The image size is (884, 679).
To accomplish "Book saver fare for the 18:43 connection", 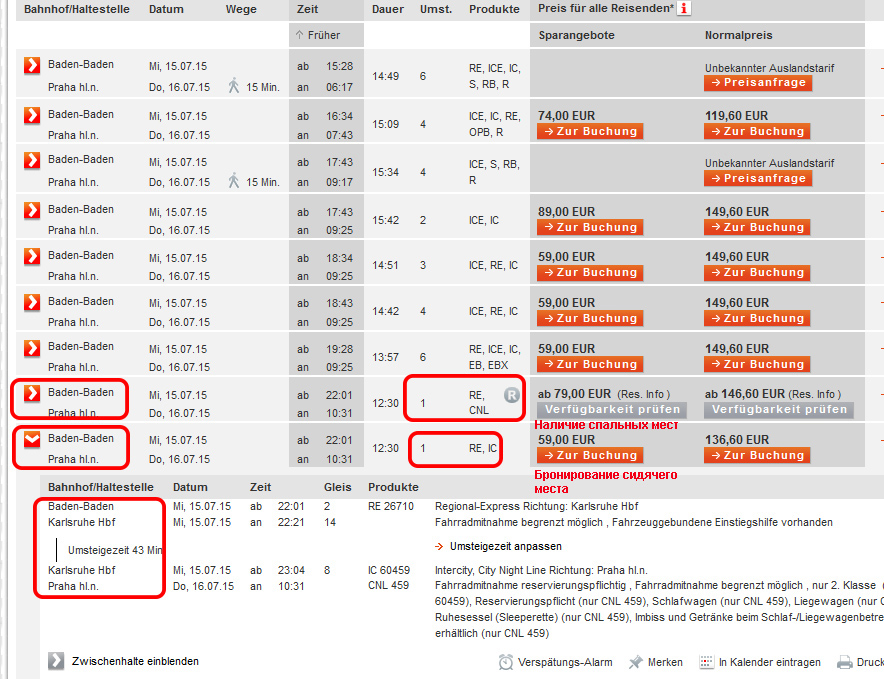I will point(590,319).
